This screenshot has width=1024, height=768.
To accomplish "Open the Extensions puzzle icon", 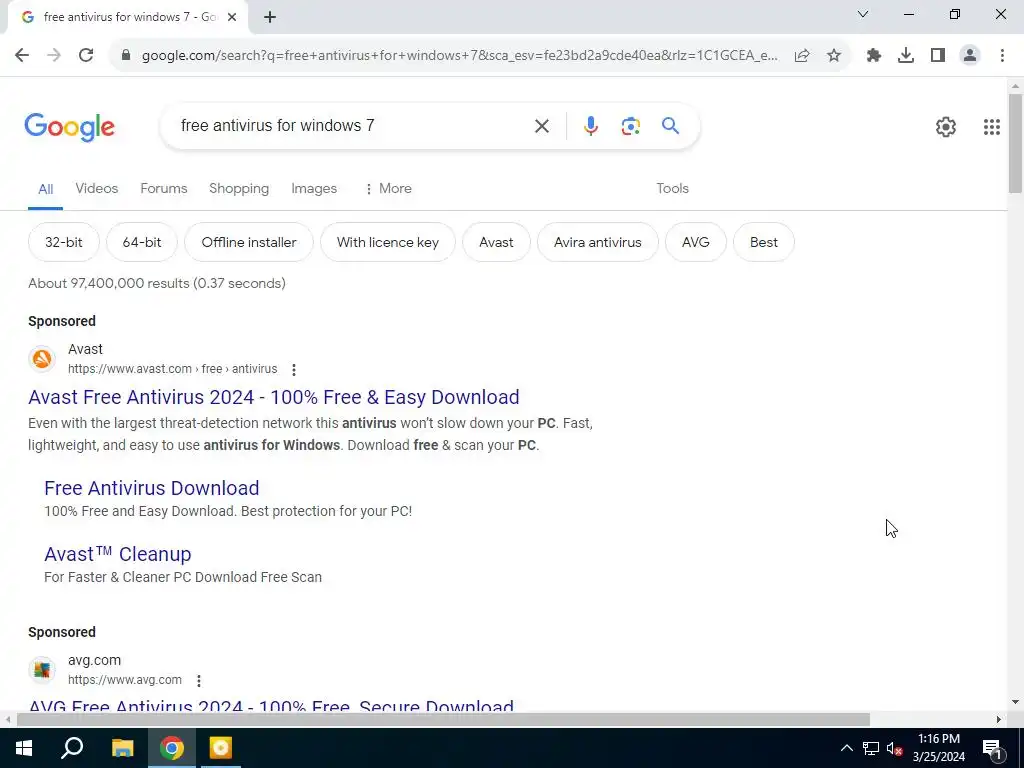I will pyautogui.click(x=874, y=56).
